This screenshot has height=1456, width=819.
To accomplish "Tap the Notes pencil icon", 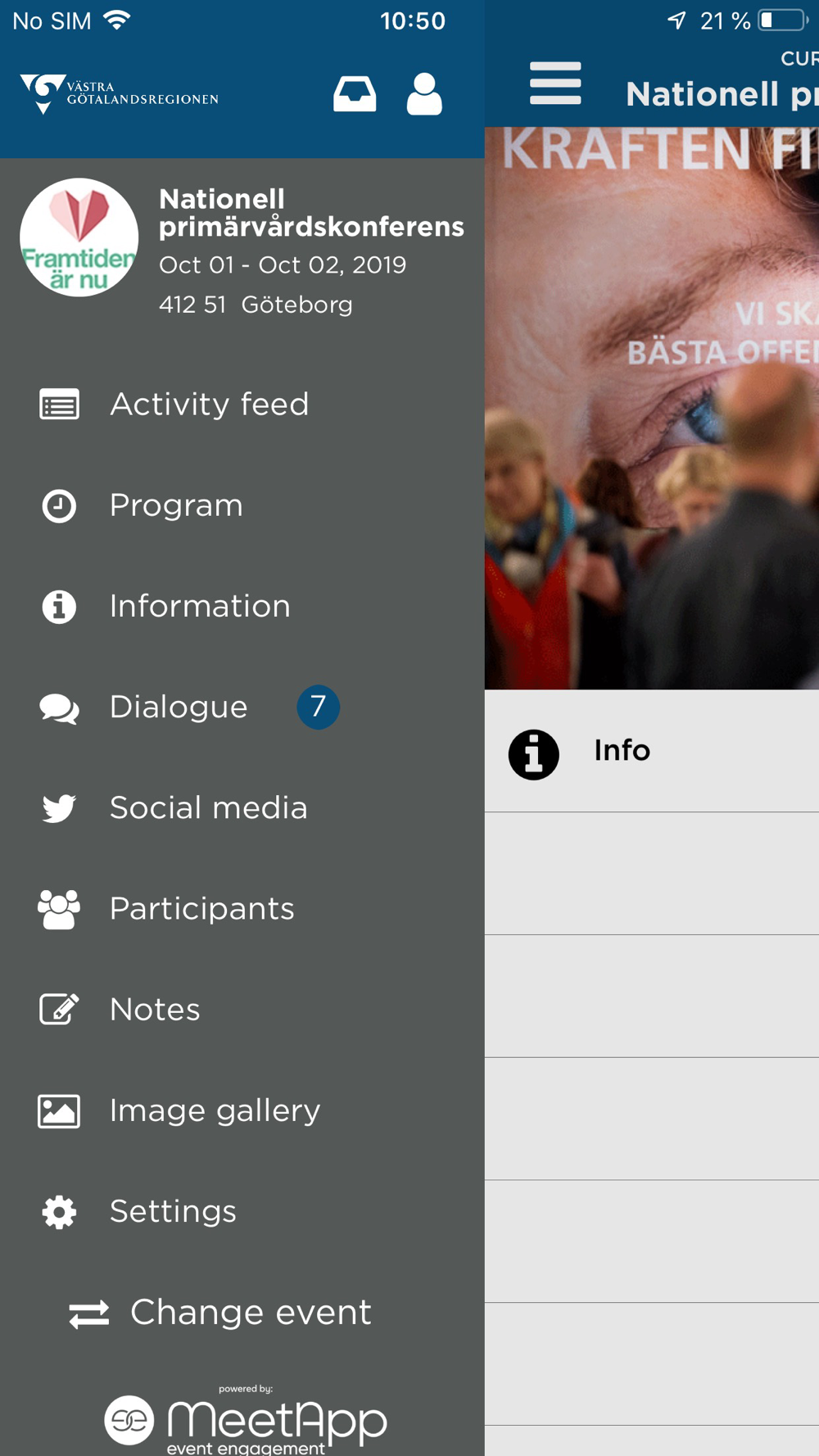I will tap(59, 1010).
